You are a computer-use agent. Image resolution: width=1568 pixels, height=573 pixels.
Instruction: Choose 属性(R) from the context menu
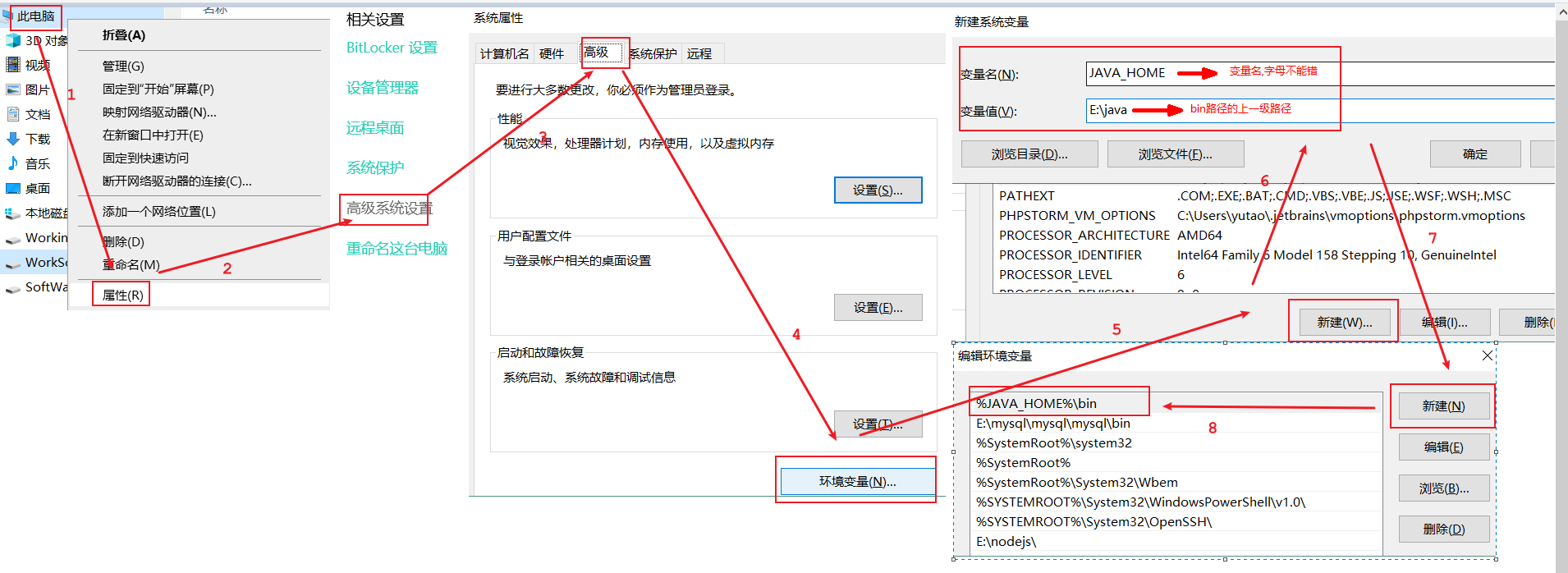pos(122,295)
